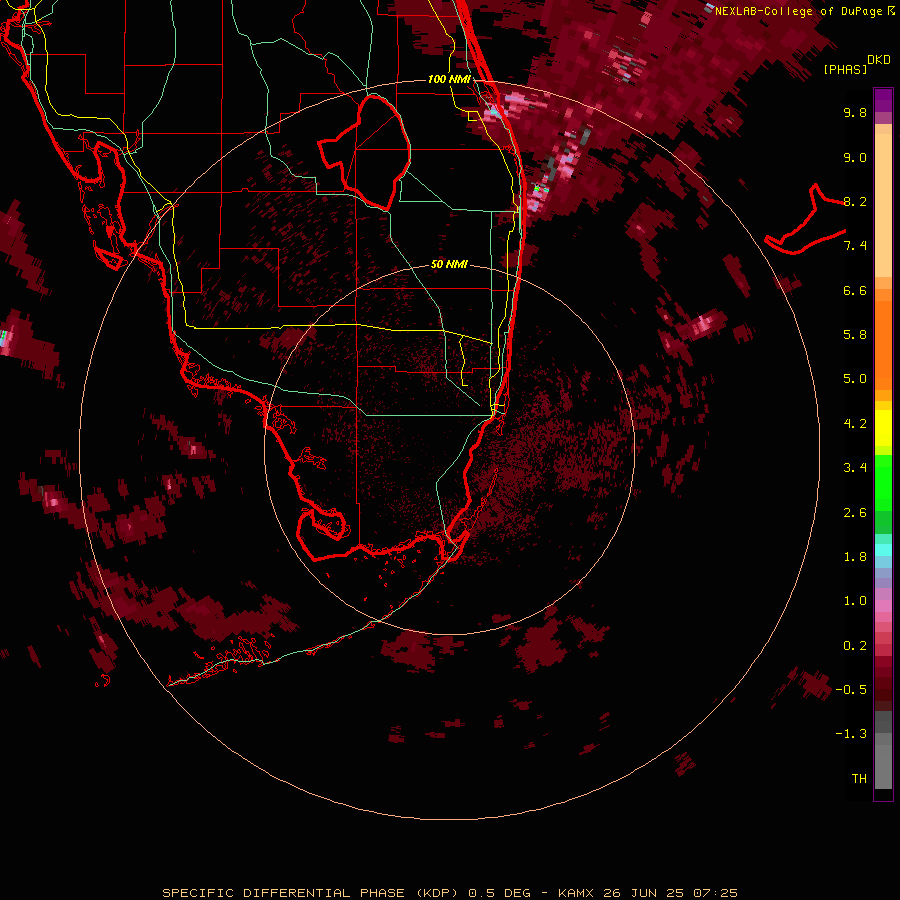
Task: Click the -0.5 color scale value
Action: pyautogui.click(x=851, y=690)
